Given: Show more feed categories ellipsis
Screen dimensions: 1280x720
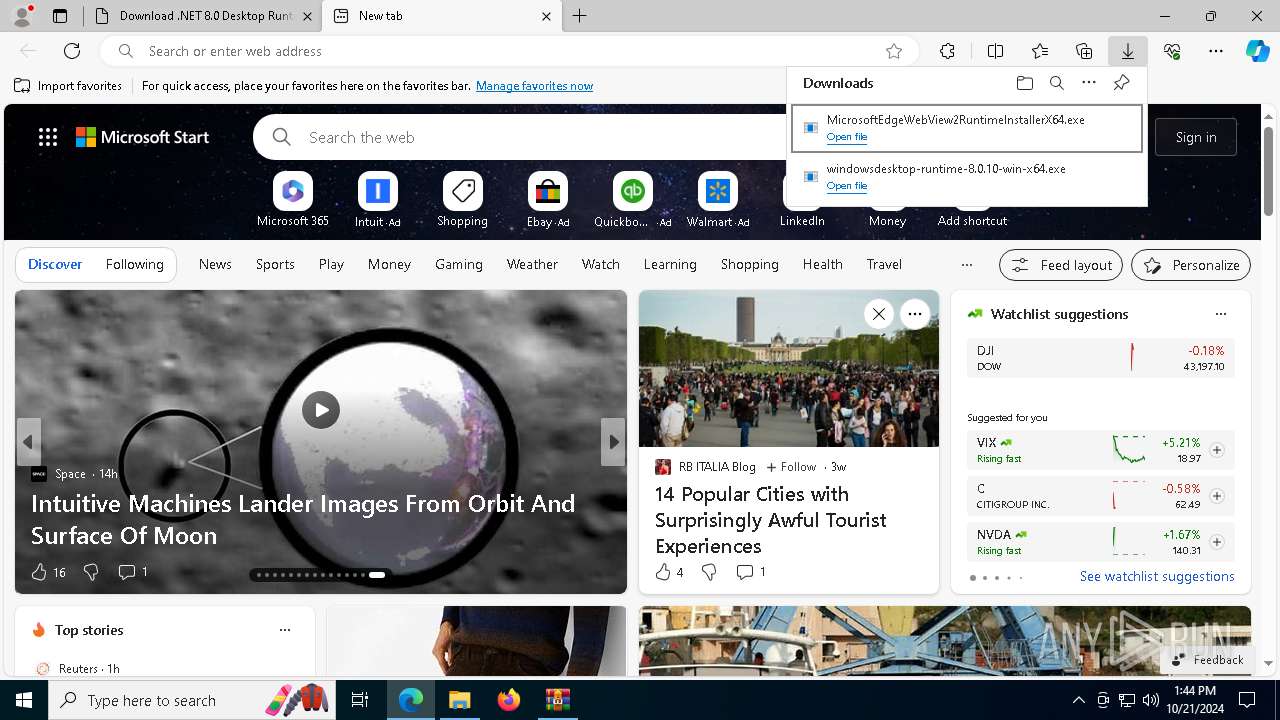Looking at the screenshot, I should 966,265.
